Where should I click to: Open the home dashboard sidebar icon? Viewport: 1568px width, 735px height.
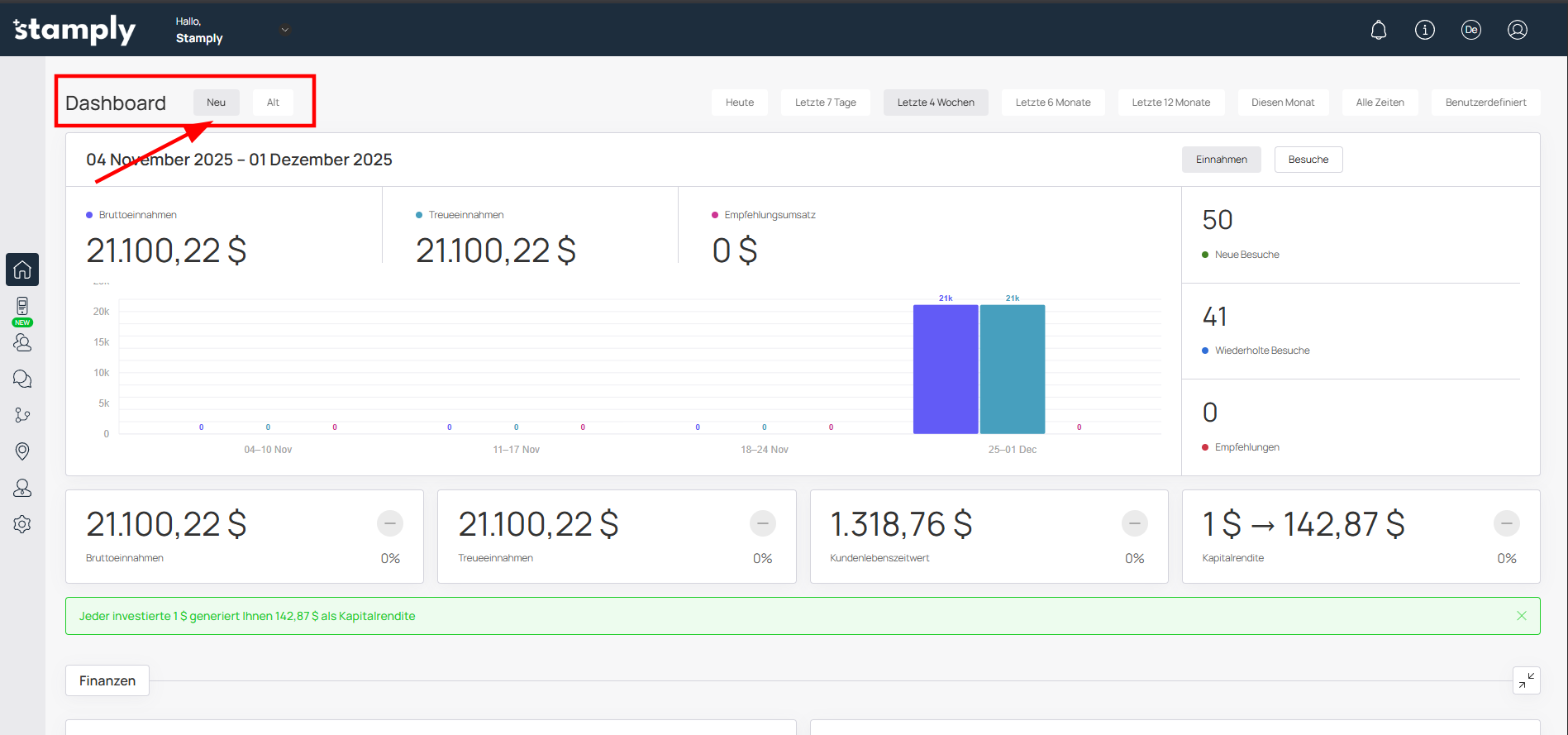[22, 270]
